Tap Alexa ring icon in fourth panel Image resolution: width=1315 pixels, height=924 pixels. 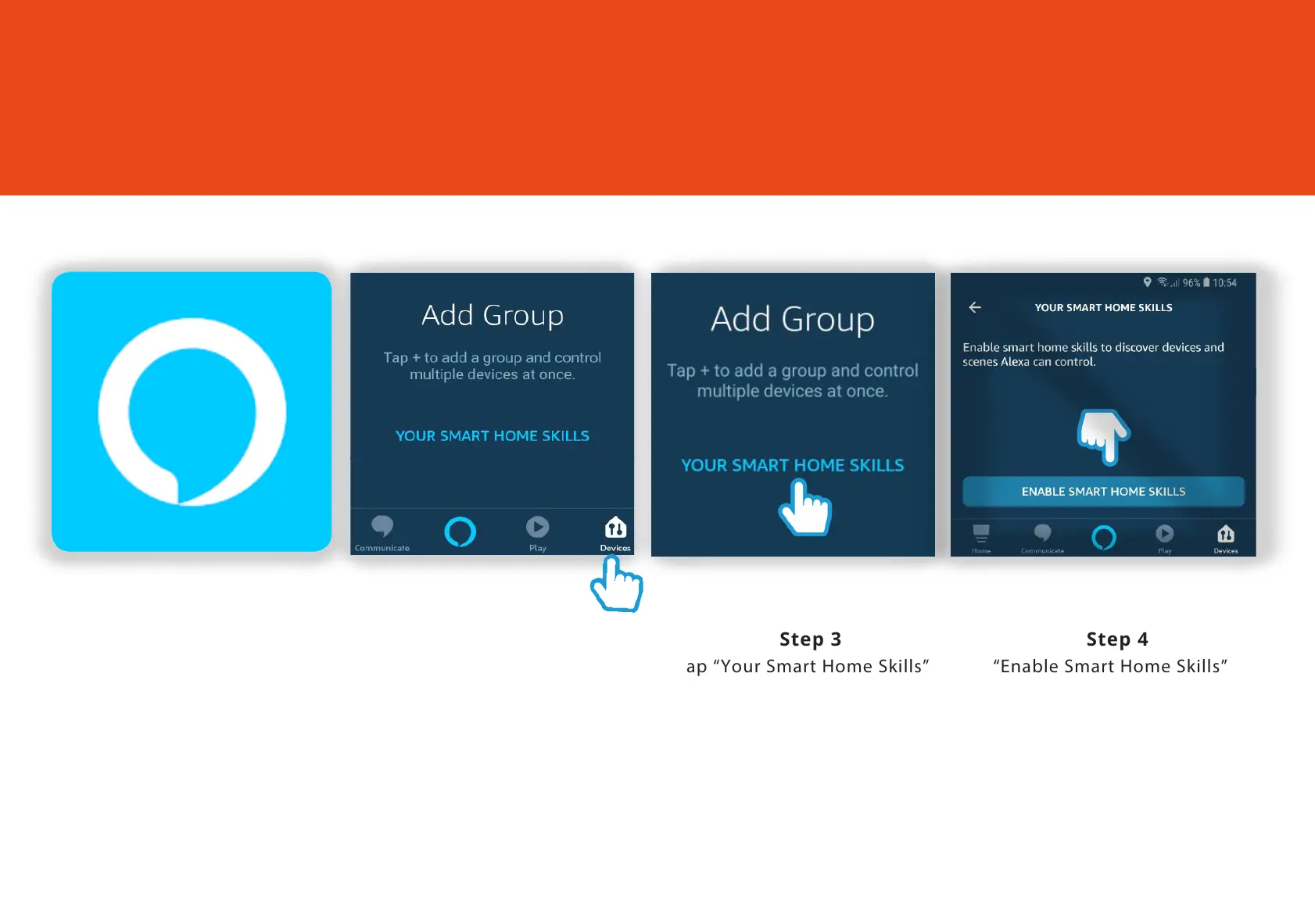coord(1103,537)
